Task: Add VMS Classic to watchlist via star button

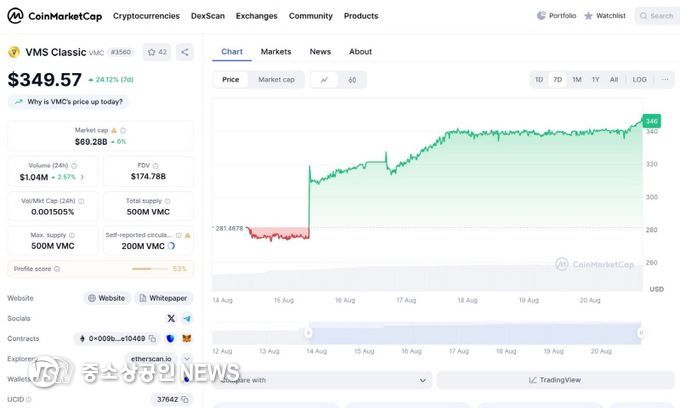Action: [157, 52]
